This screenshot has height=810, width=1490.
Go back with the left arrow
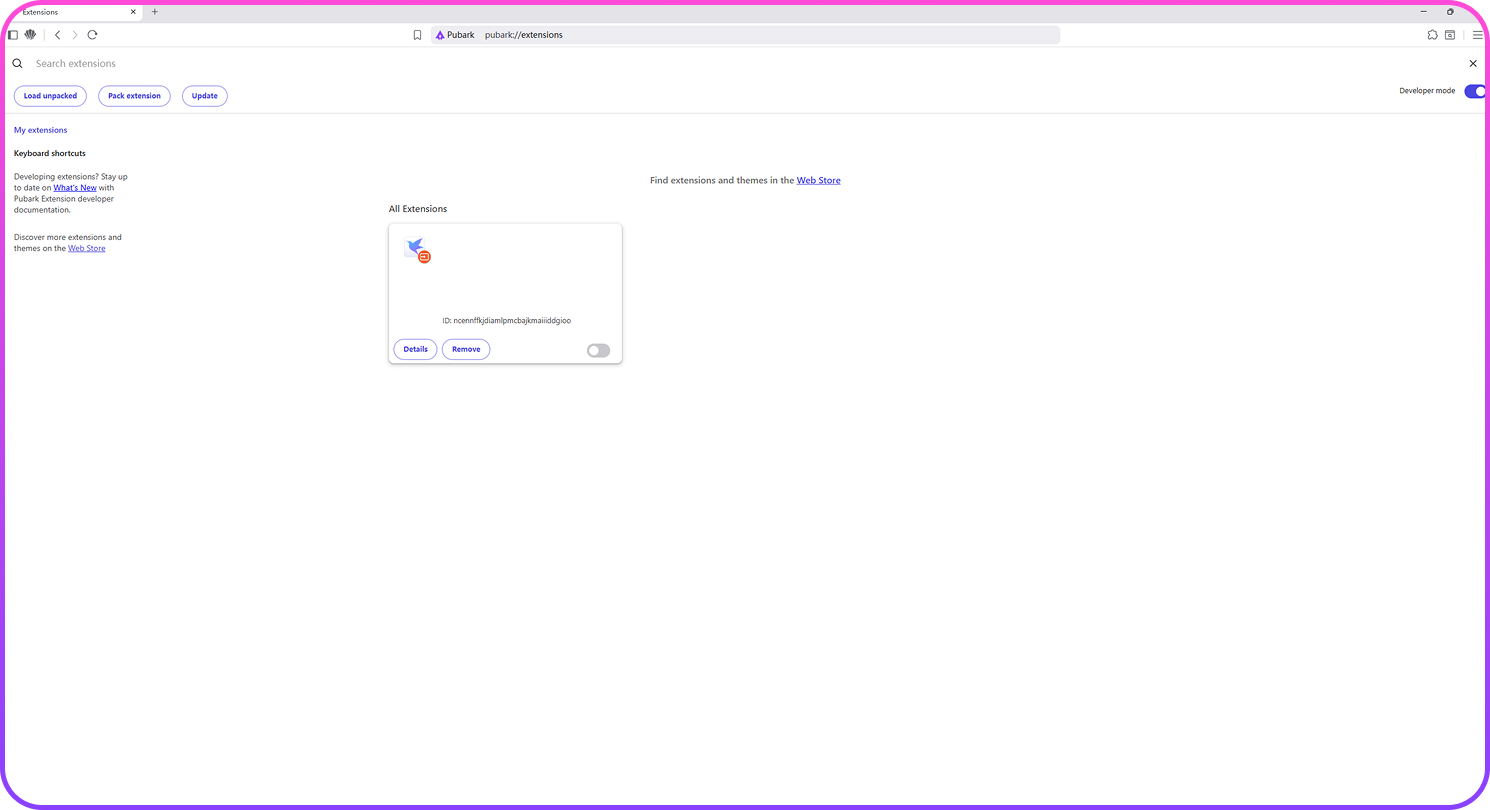pos(57,35)
